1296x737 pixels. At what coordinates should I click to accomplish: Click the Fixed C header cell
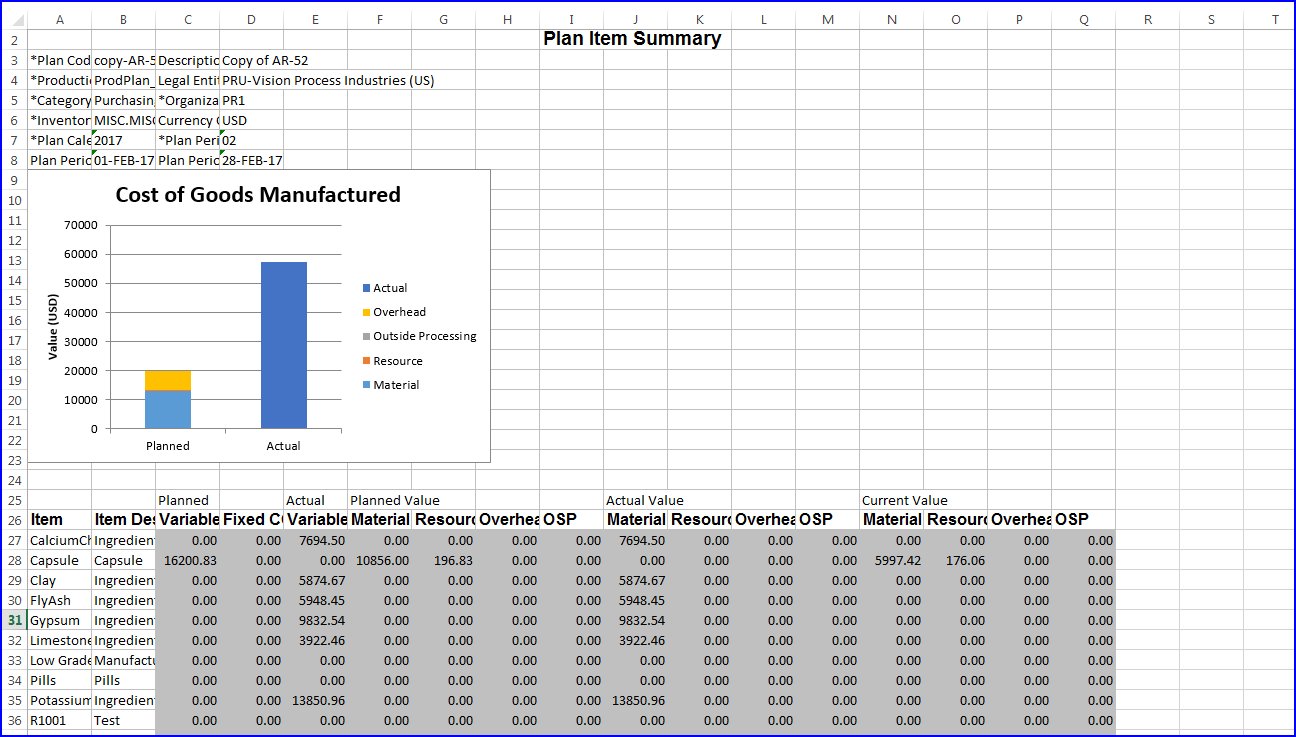[251, 520]
